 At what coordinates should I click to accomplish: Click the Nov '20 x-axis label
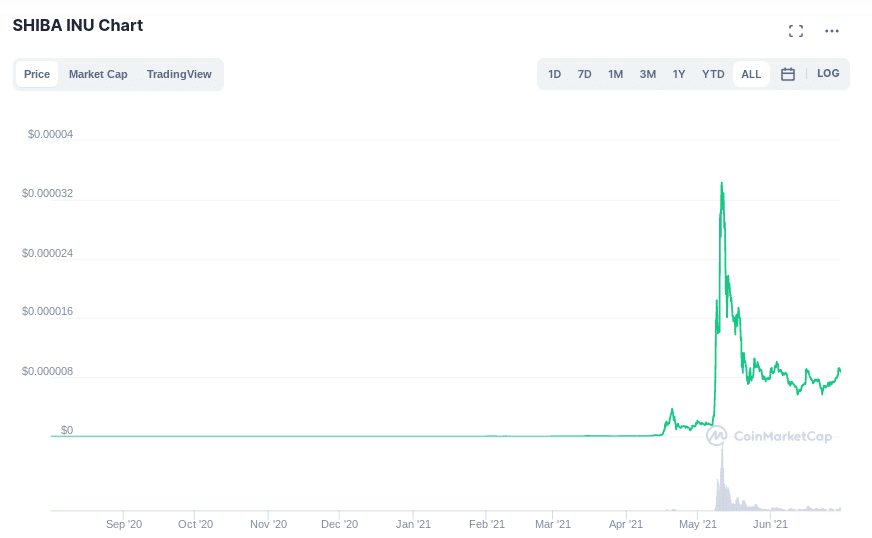click(269, 524)
